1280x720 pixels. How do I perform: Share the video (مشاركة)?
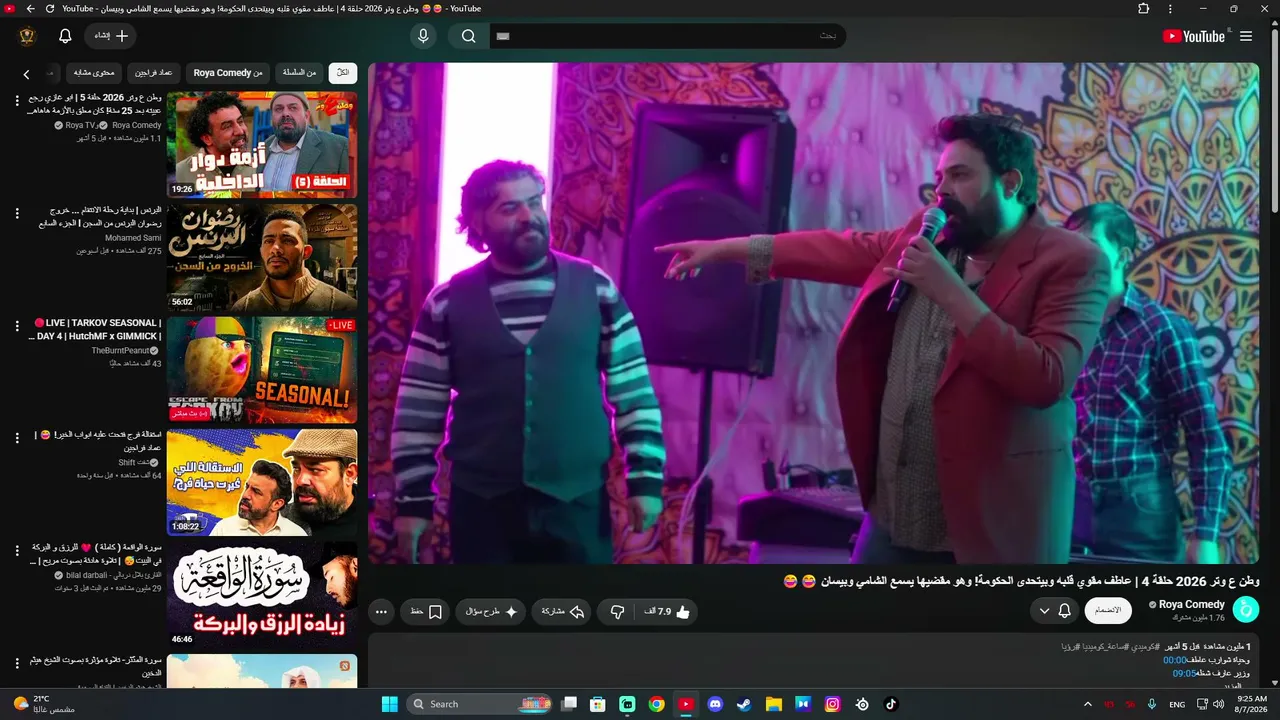click(x=563, y=612)
